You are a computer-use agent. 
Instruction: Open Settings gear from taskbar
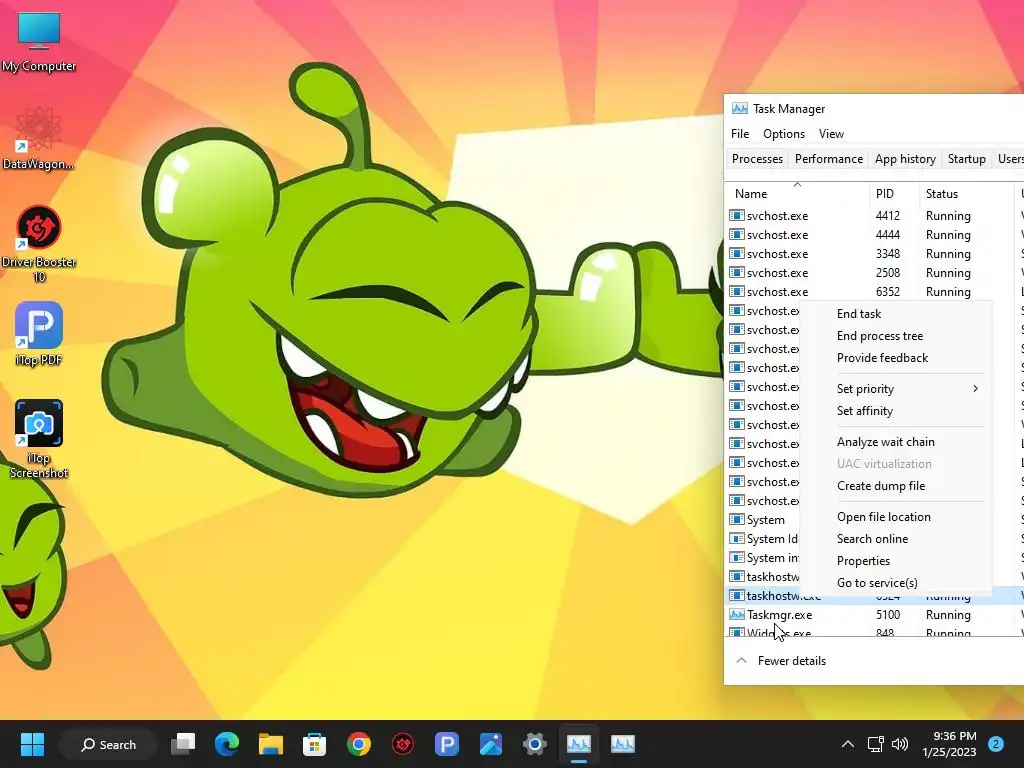coord(534,744)
